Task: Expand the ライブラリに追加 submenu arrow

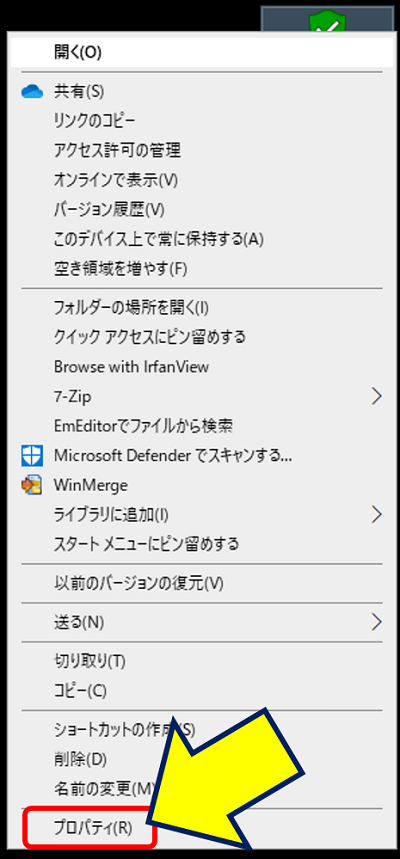Action: coord(376,514)
